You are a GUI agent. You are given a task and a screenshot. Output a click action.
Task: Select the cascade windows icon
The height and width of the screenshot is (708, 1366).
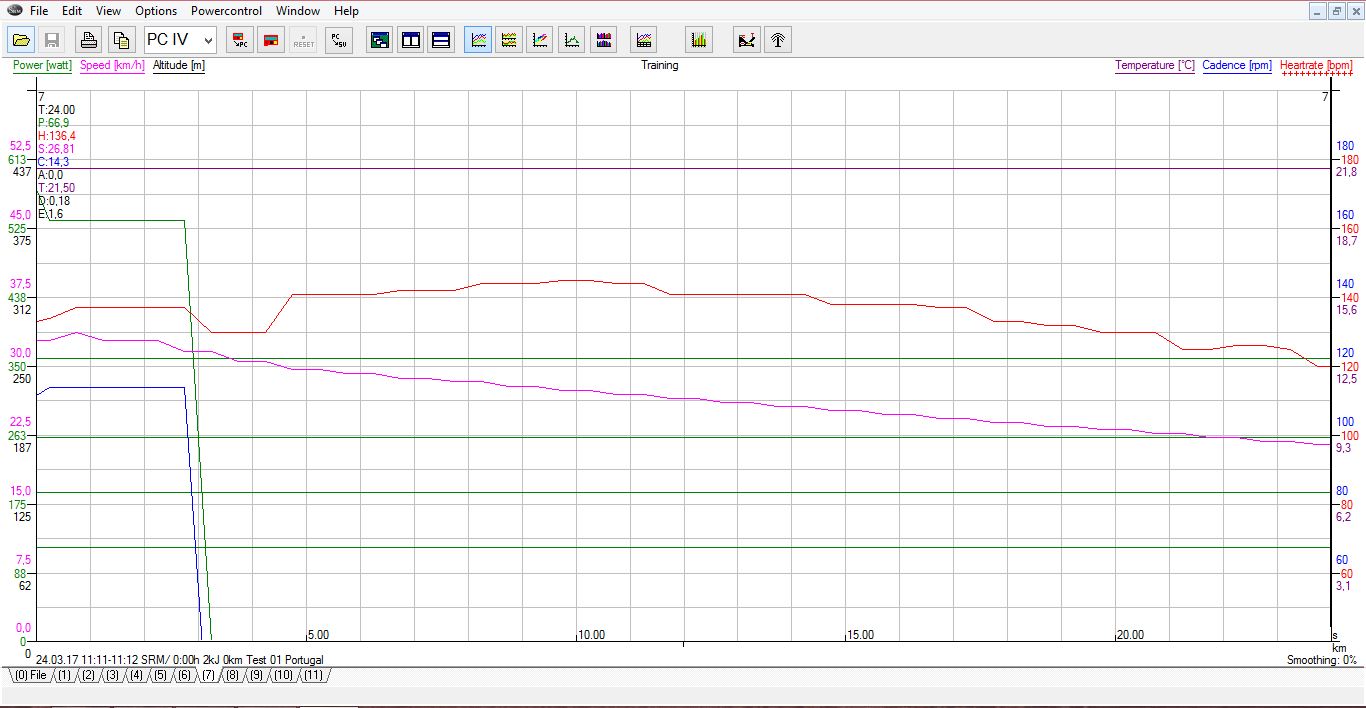click(380, 40)
